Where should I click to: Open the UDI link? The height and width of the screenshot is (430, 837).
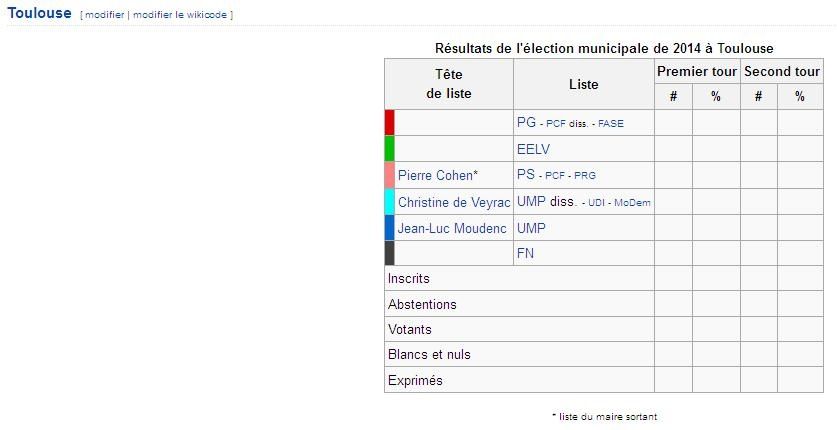596,203
